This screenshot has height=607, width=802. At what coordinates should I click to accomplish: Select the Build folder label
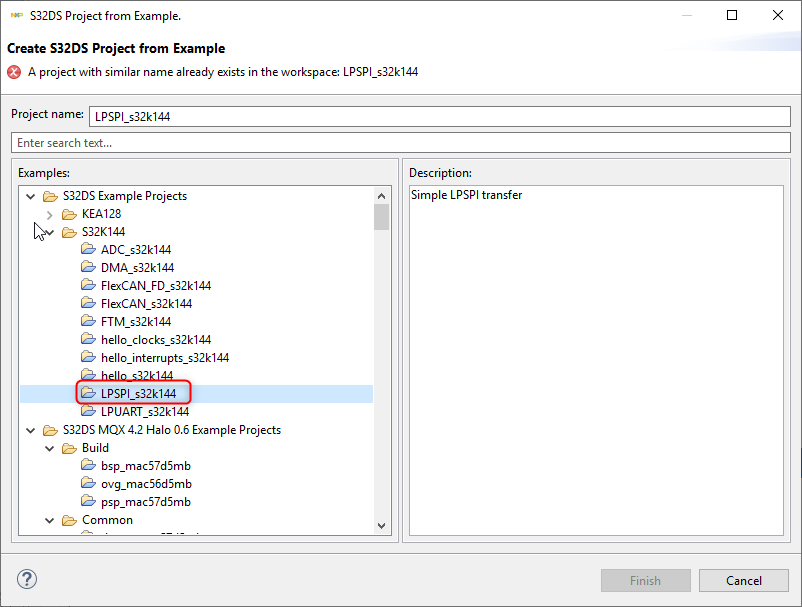click(x=95, y=448)
